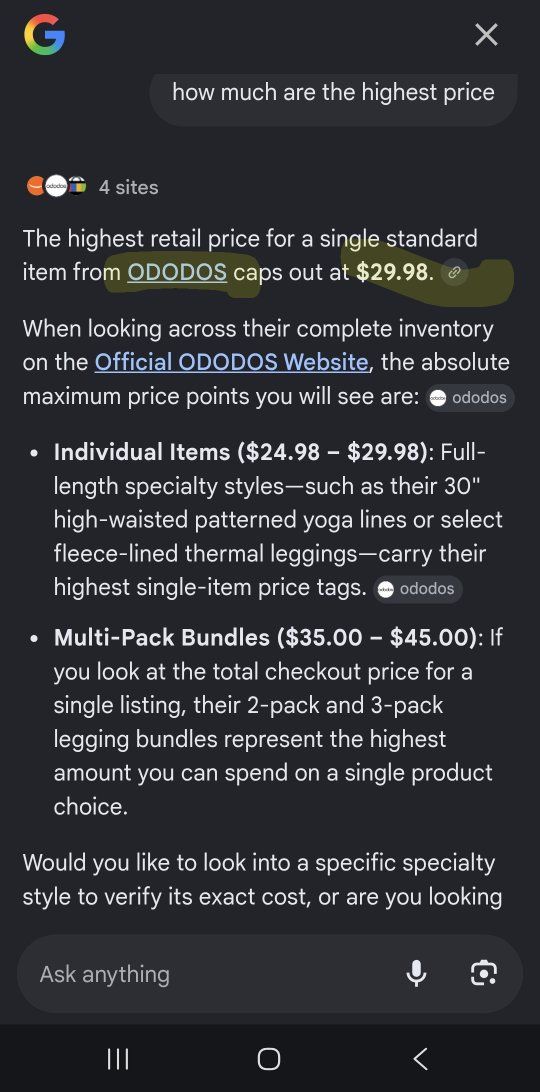This screenshot has width=540, height=1092.
Task: Tap the link chain icon after $29.98
Action: (454, 273)
